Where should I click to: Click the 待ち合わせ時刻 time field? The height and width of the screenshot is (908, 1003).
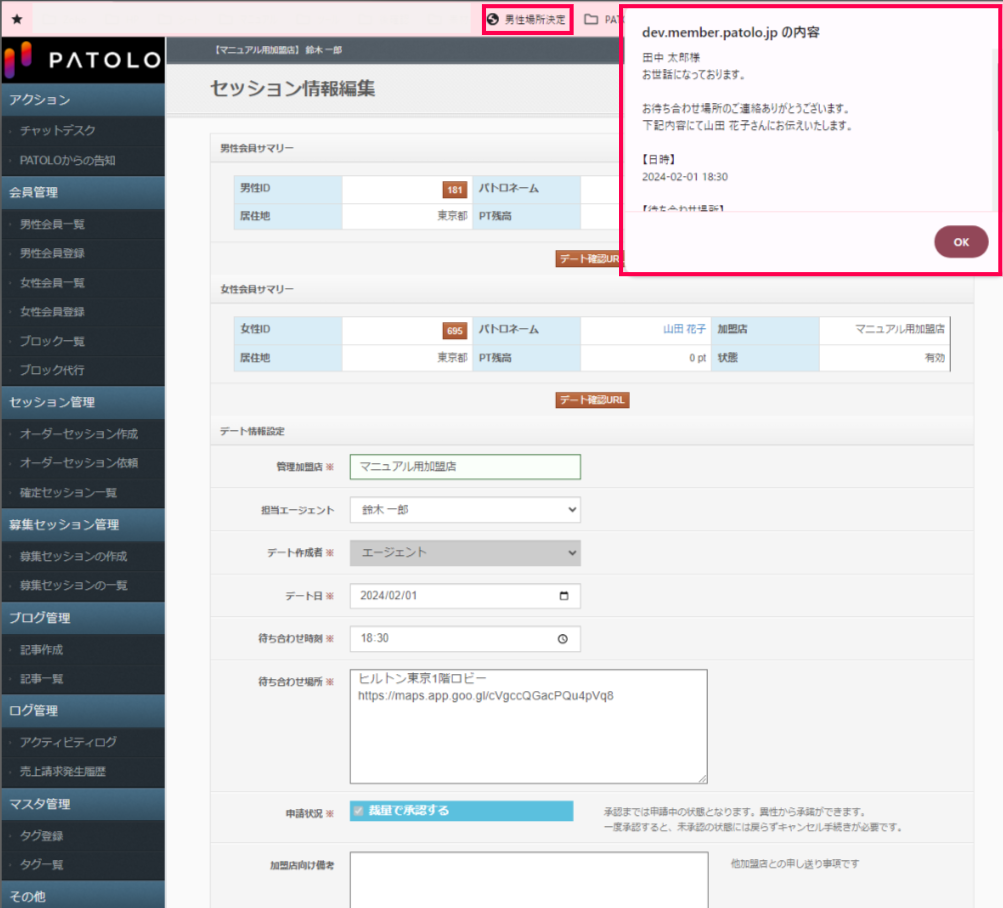click(x=465, y=639)
